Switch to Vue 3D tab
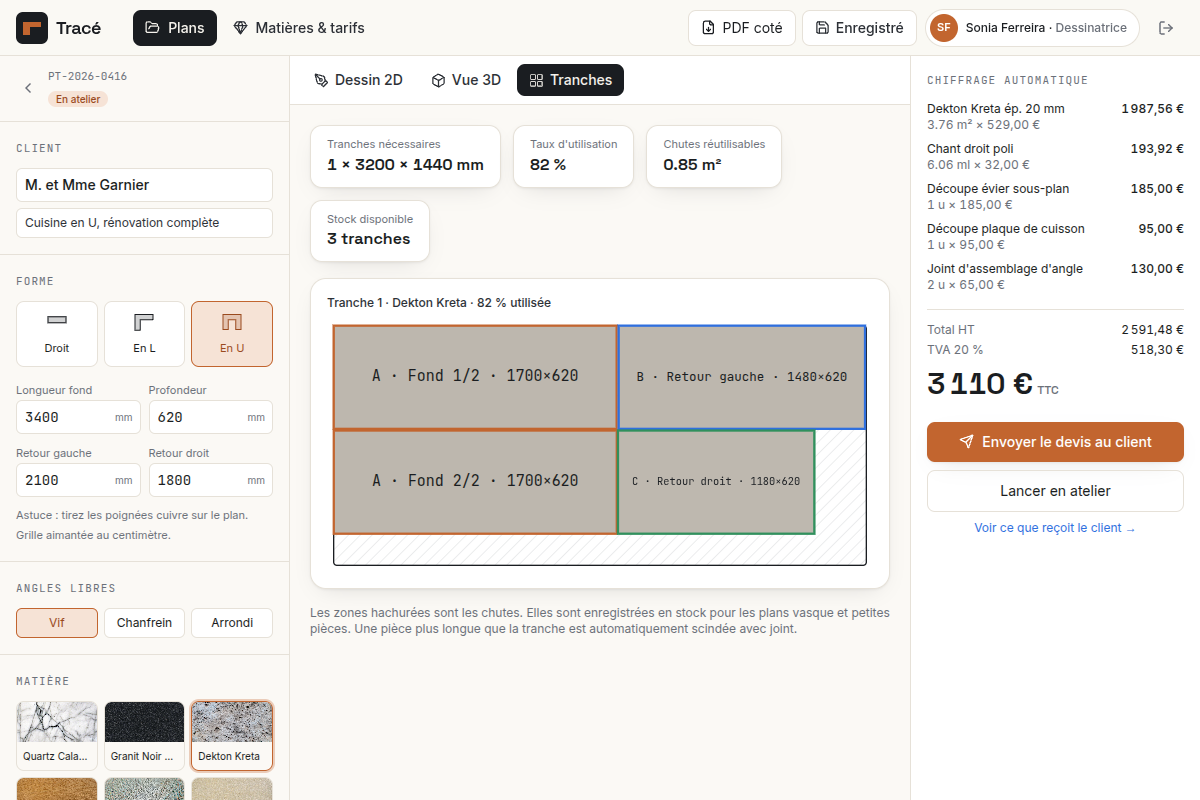The height and width of the screenshot is (800, 1200). pos(466,80)
